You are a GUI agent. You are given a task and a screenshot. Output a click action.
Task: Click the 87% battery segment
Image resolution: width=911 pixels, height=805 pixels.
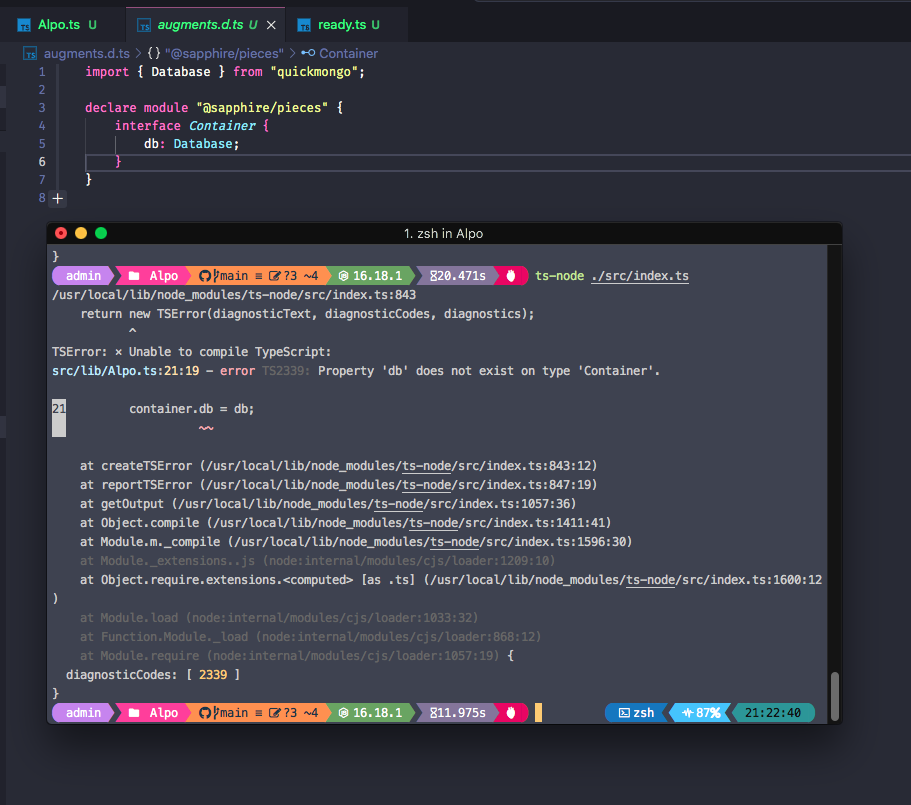(x=701, y=713)
